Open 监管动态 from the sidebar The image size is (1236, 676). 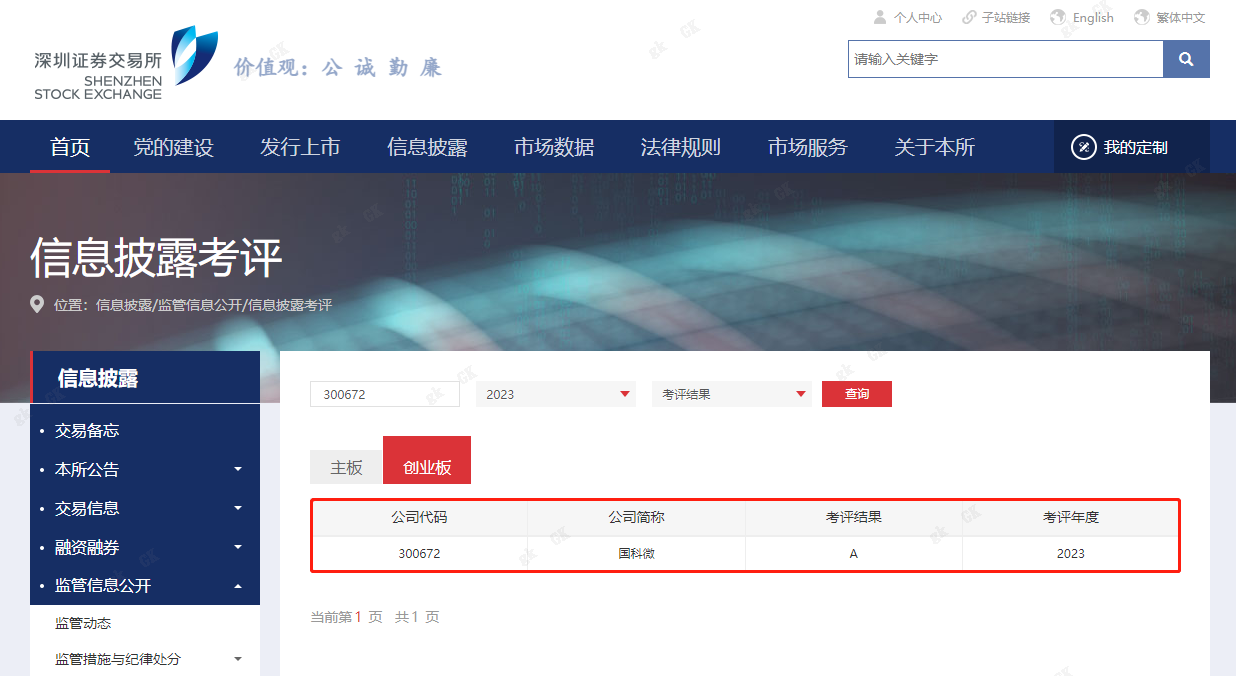tap(82, 622)
